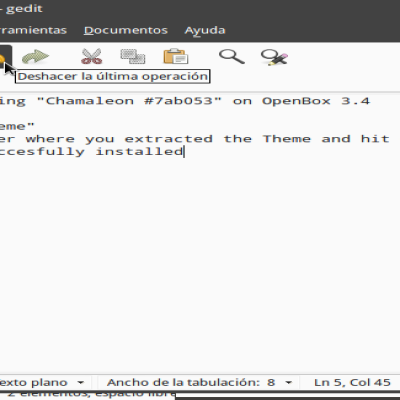Image resolution: width=400 pixels, height=400 pixels.
Task: Click the text "Chamaleon #7ab053"
Action: 129,101
